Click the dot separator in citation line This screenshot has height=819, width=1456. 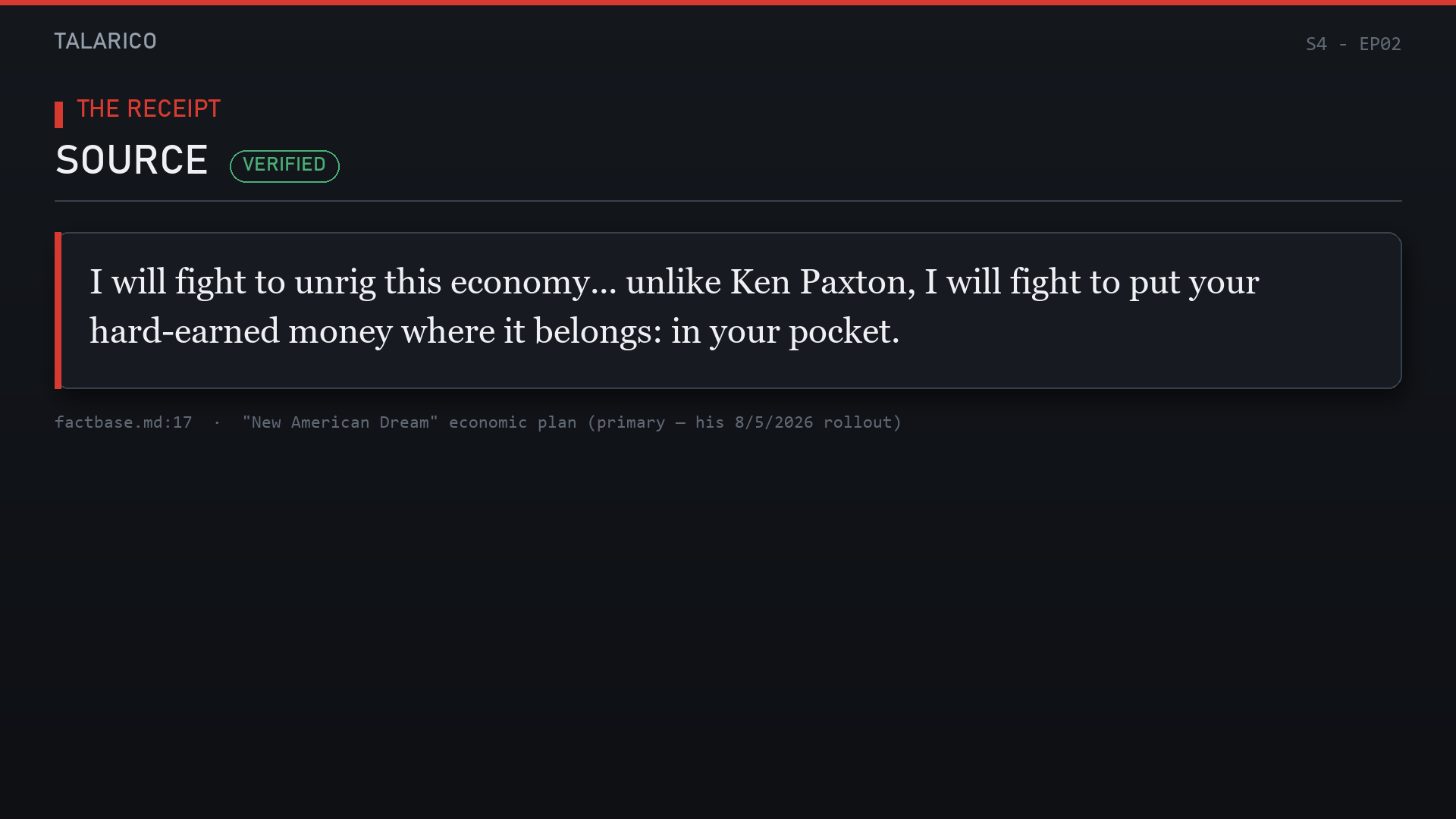coord(217,422)
